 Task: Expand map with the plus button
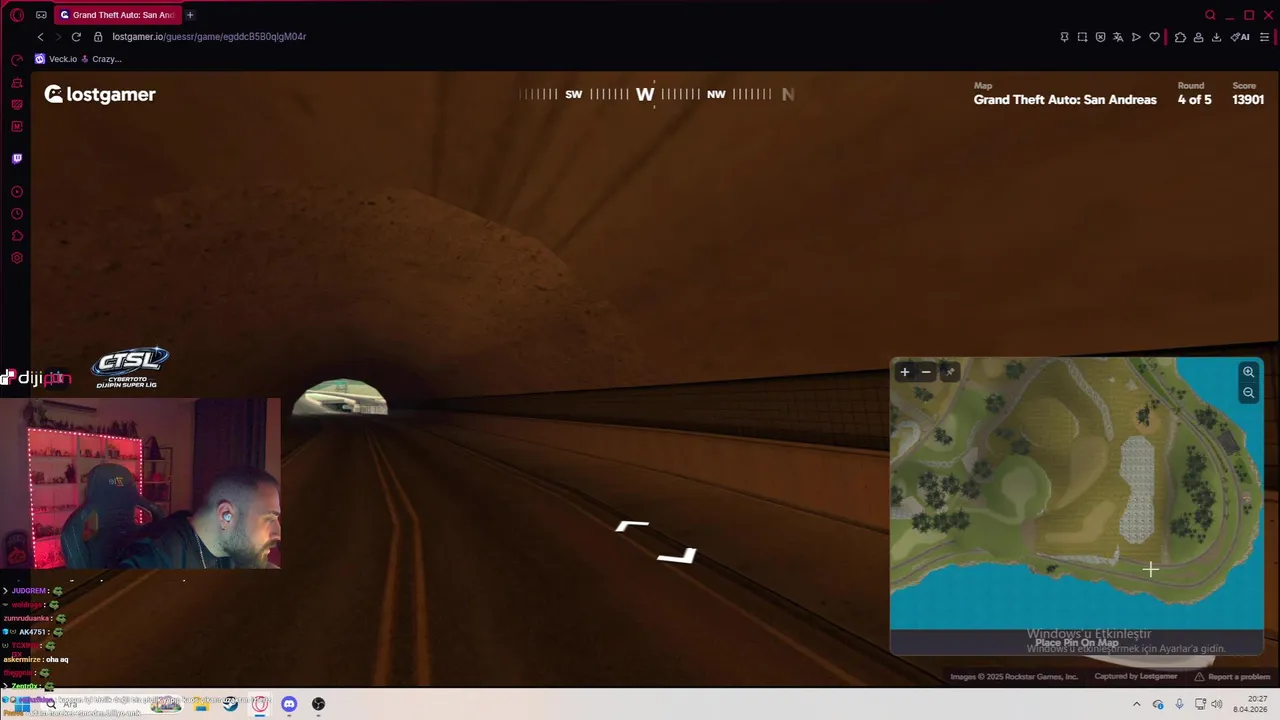pos(905,372)
